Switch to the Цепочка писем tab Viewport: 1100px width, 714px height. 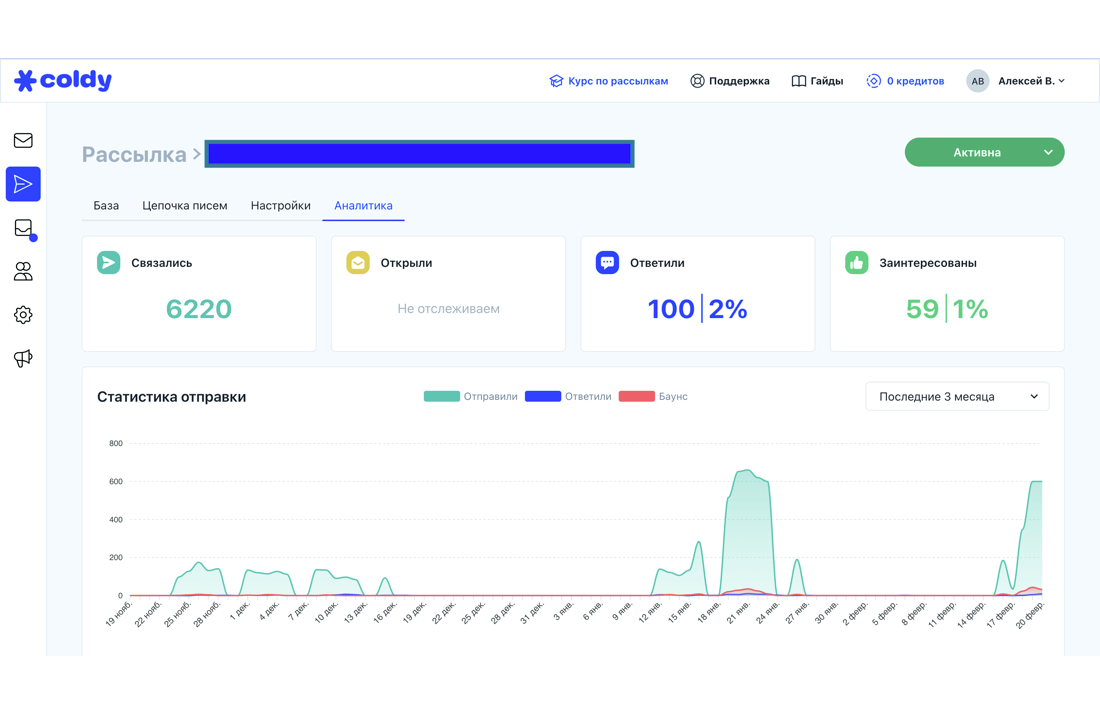click(x=185, y=206)
